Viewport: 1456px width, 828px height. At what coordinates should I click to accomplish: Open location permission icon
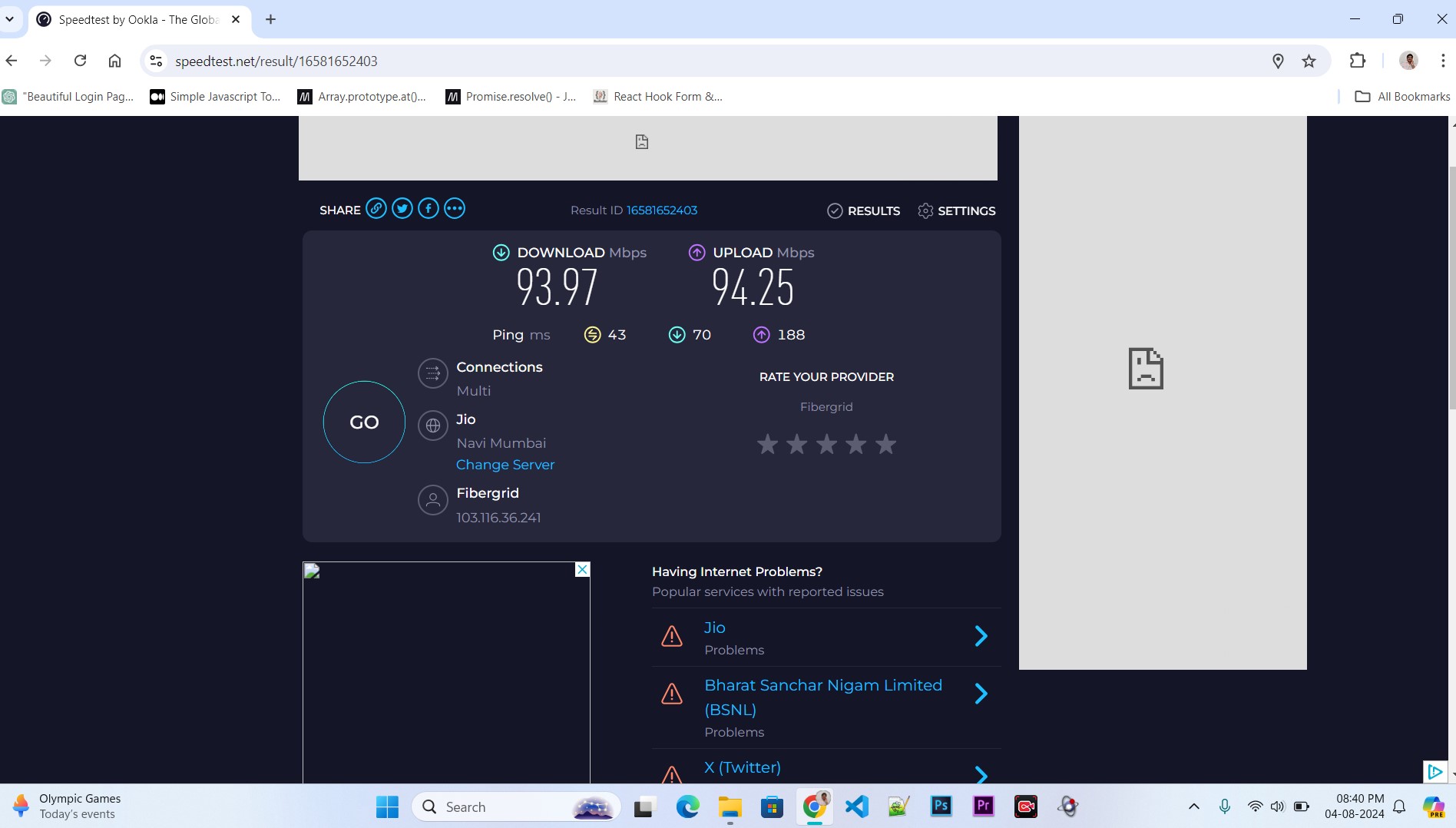pos(1278,61)
